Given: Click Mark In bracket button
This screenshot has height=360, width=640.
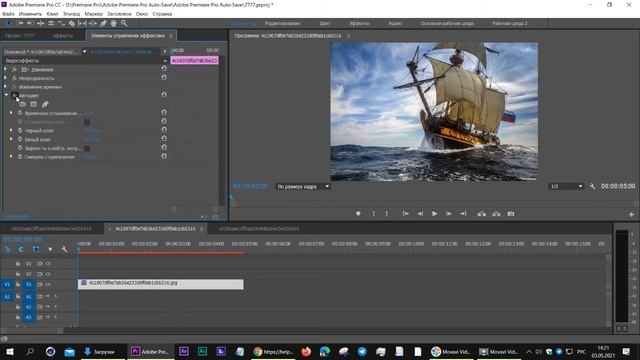Looking at the screenshot, I should [373, 214].
